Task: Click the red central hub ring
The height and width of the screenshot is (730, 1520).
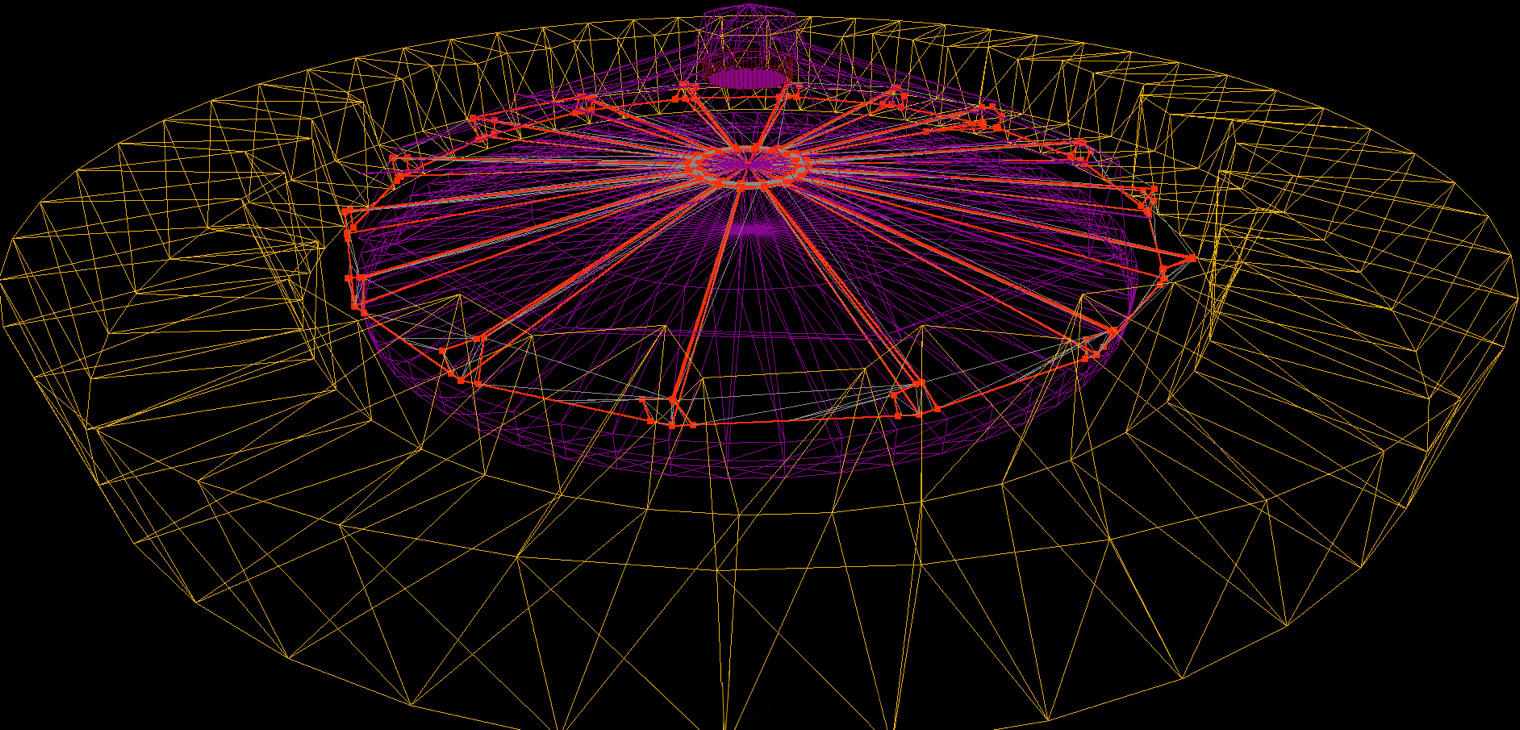Action: (748, 166)
